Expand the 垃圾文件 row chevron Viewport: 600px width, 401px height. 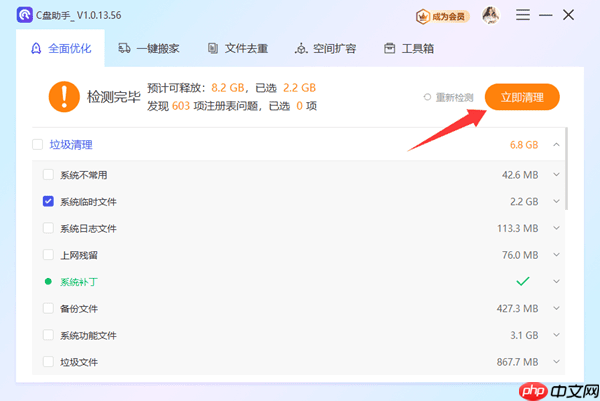[x=556, y=362]
